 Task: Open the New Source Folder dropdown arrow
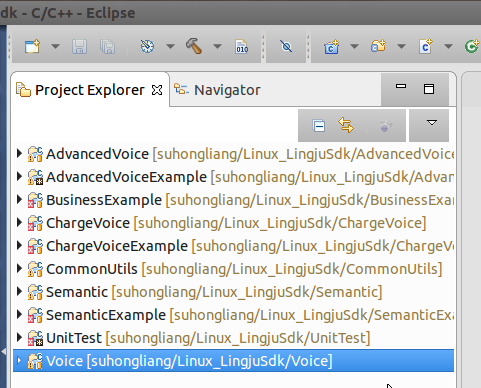[x=401, y=46]
